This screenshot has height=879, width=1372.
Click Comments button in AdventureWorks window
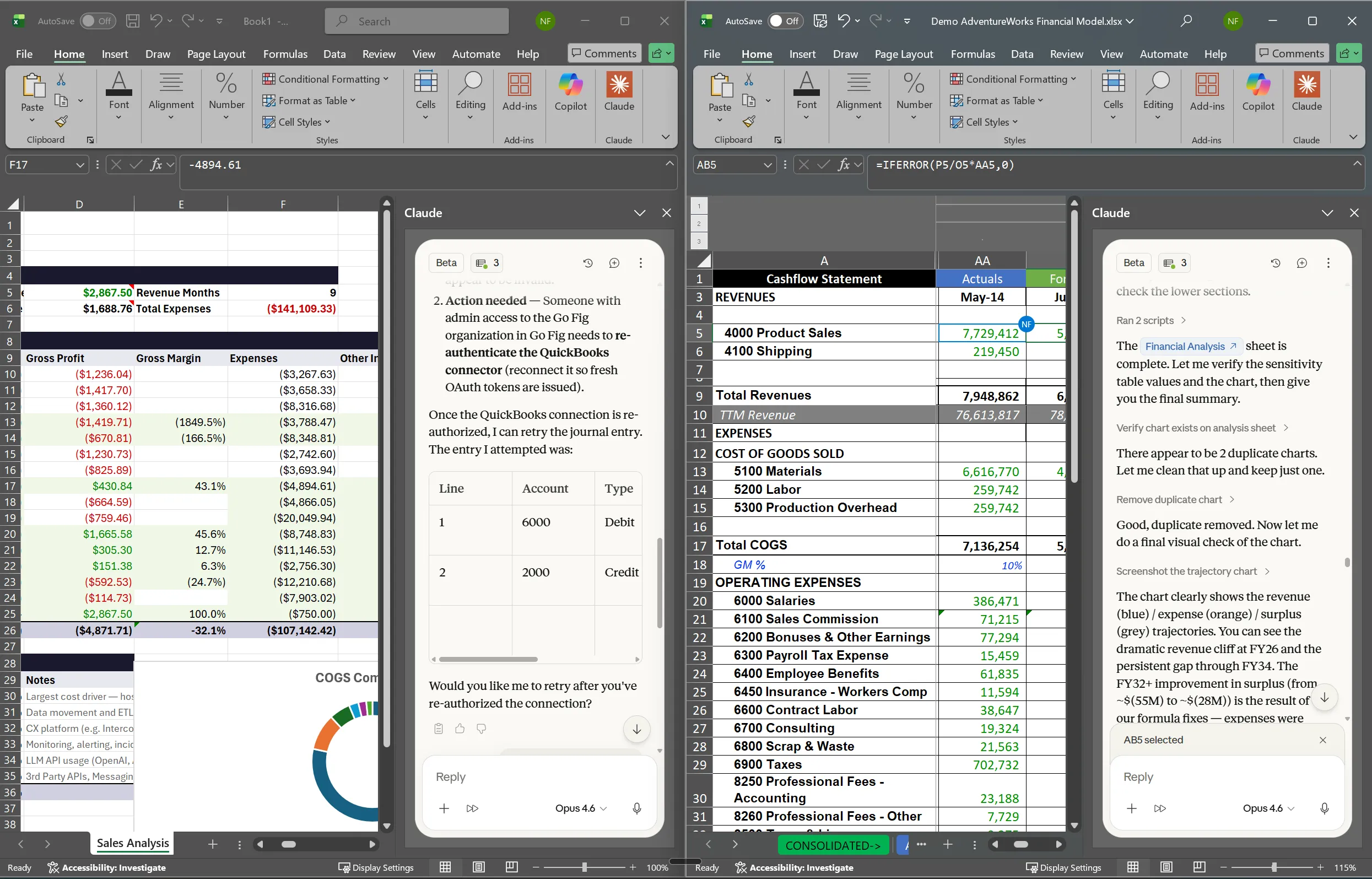point(1292,53)
